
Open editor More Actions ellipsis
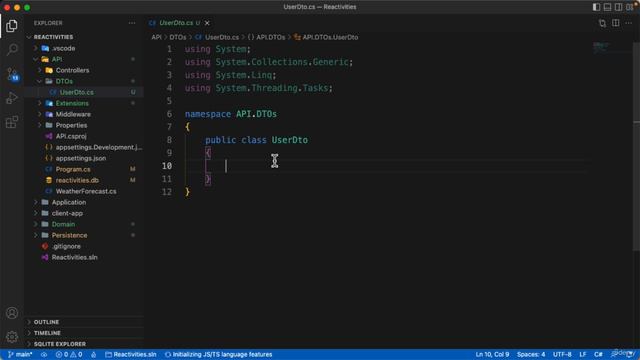[629, 23]
